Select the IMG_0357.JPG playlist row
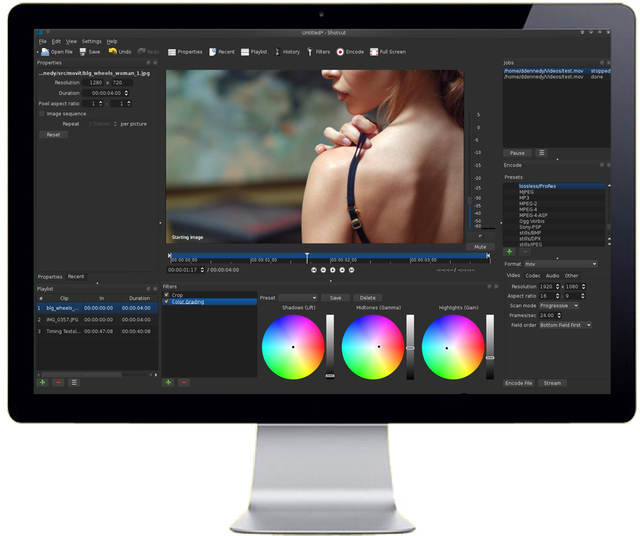 pyautogui.click(x=97, y=319)
